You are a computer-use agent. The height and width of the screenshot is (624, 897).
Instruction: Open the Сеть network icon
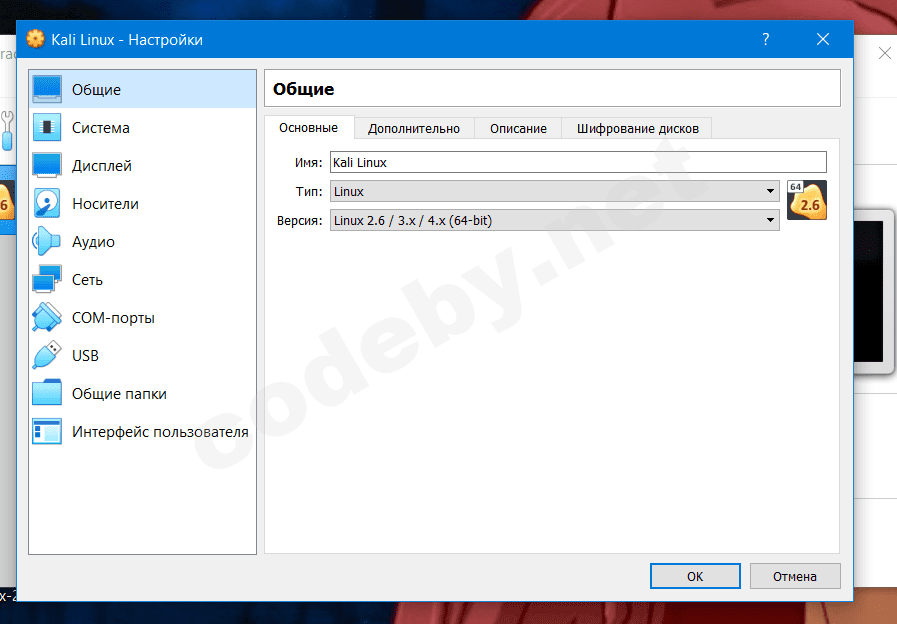tap(47, 279)
